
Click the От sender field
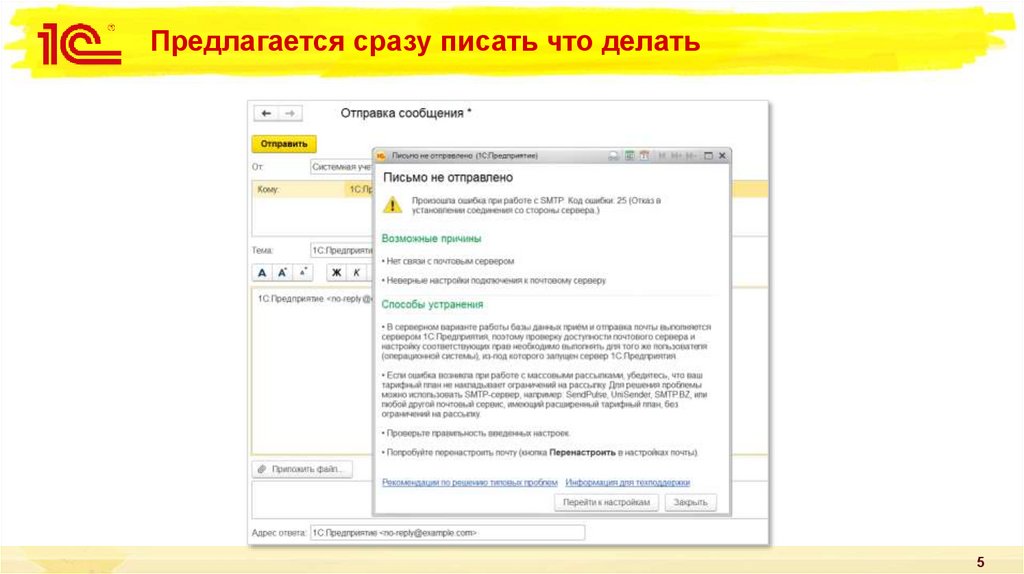(341, 167)
